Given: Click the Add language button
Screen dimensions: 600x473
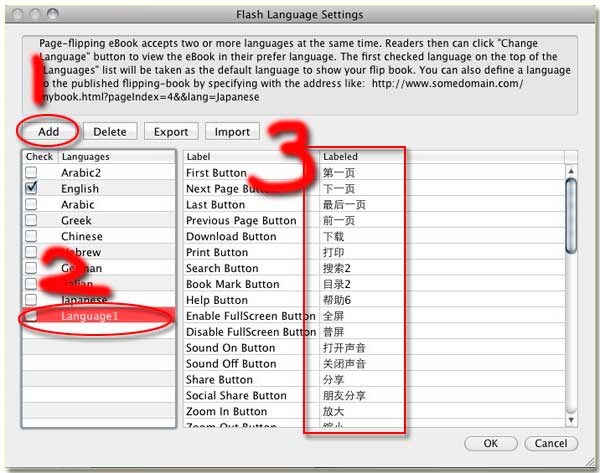Looking at the screenshot, I should point(48,132).
